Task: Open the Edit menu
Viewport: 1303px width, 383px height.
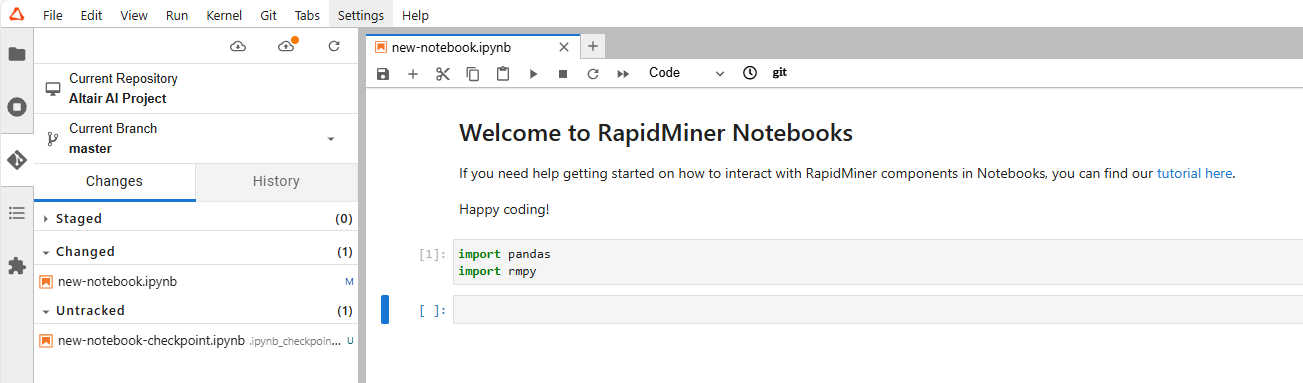Action: (91, 16)
